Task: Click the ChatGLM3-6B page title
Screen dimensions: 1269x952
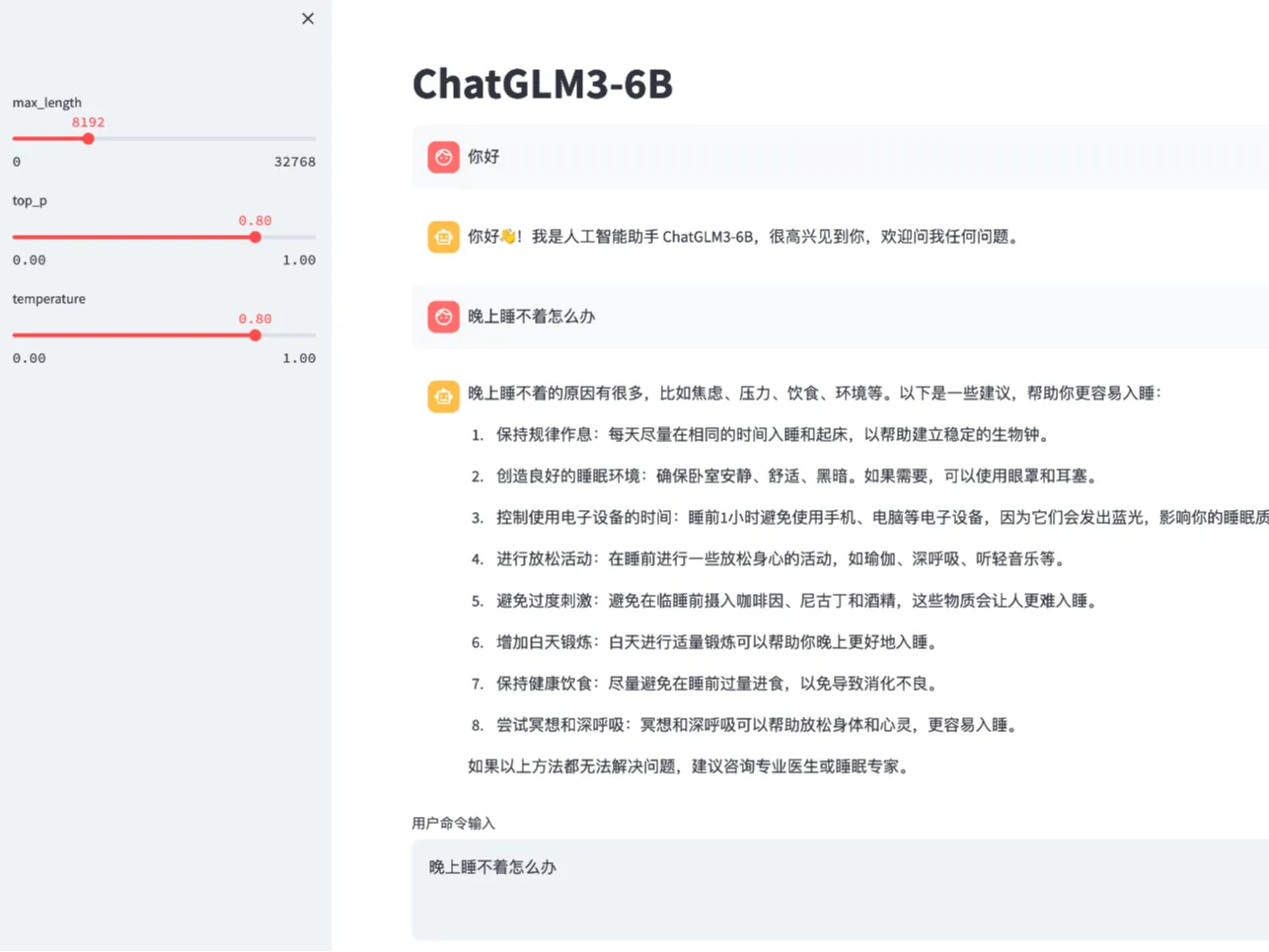Action: (542, 84)
